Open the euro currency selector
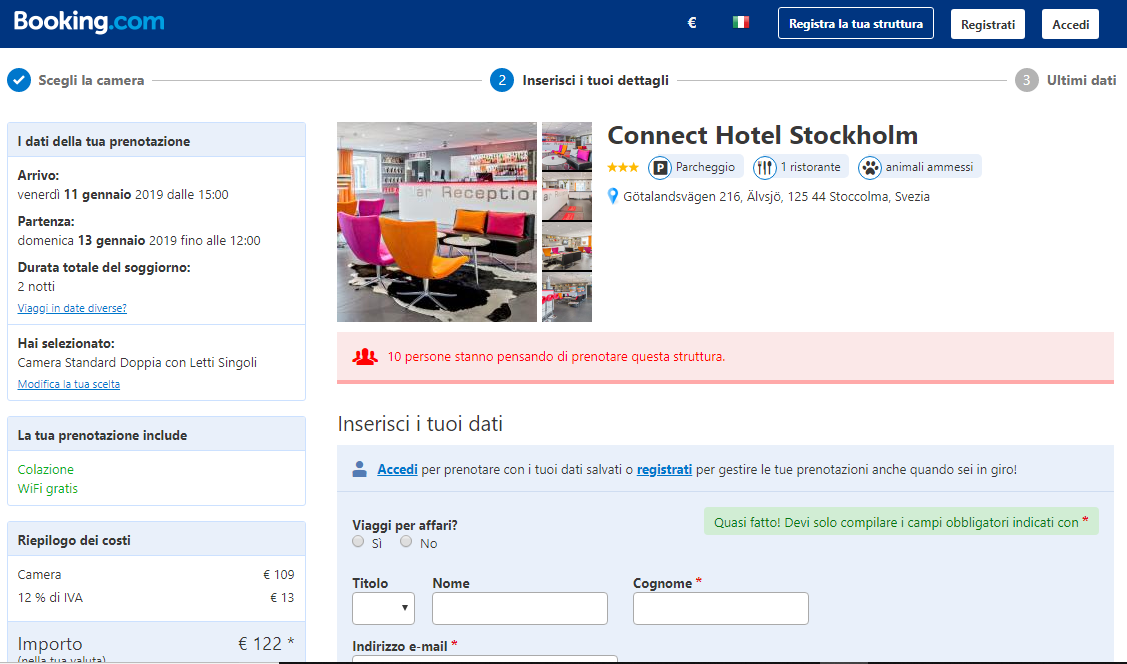Screen dimensions: 1127x664 pos(692,23)
